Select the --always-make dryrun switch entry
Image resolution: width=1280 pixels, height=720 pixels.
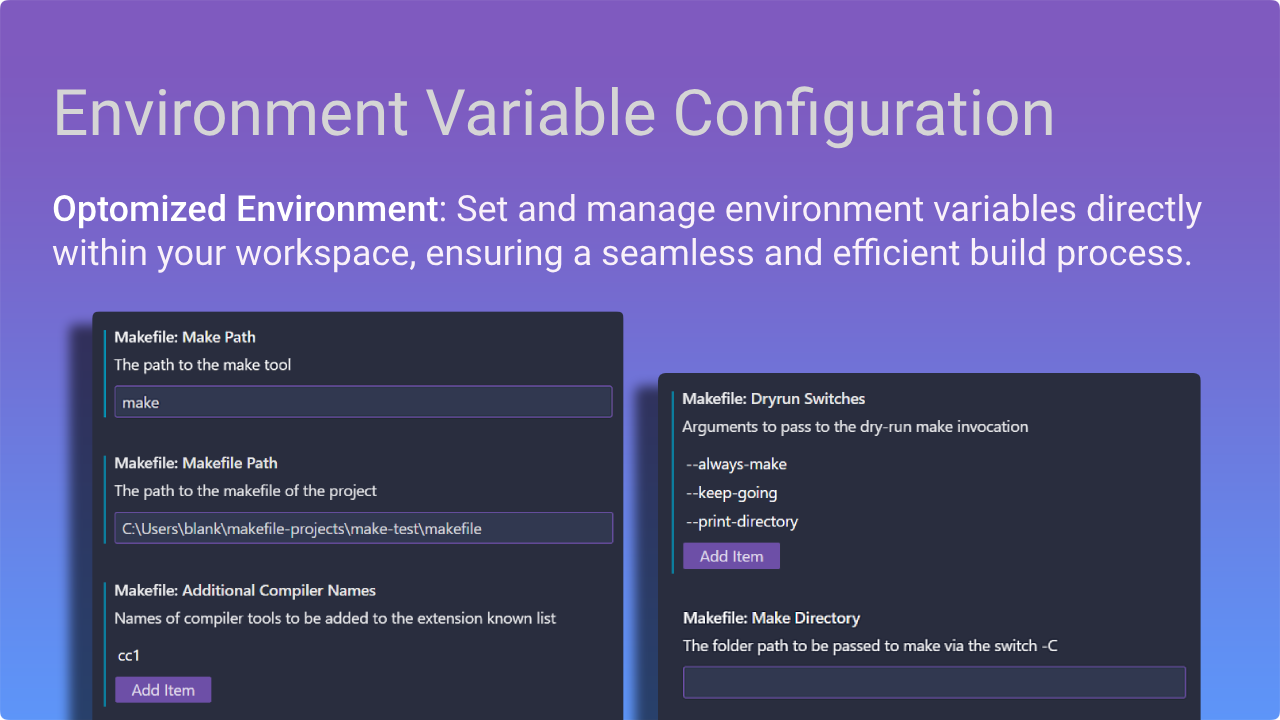pos(736,464)
